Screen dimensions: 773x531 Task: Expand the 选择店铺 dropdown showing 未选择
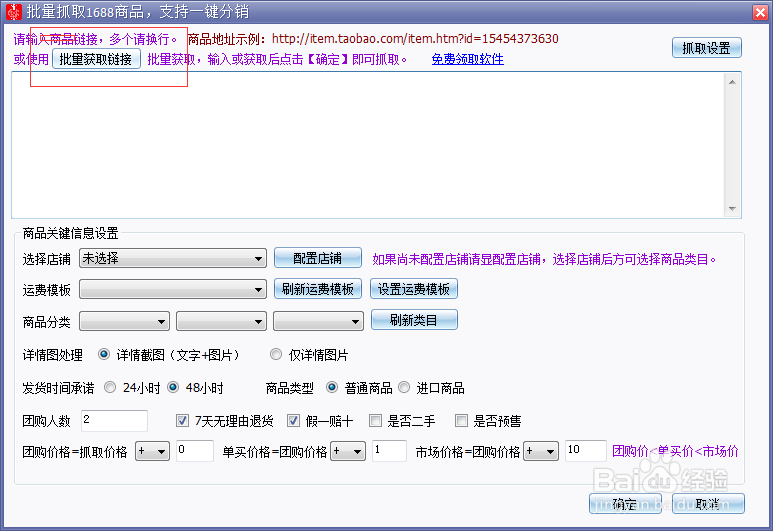point(173,258)
